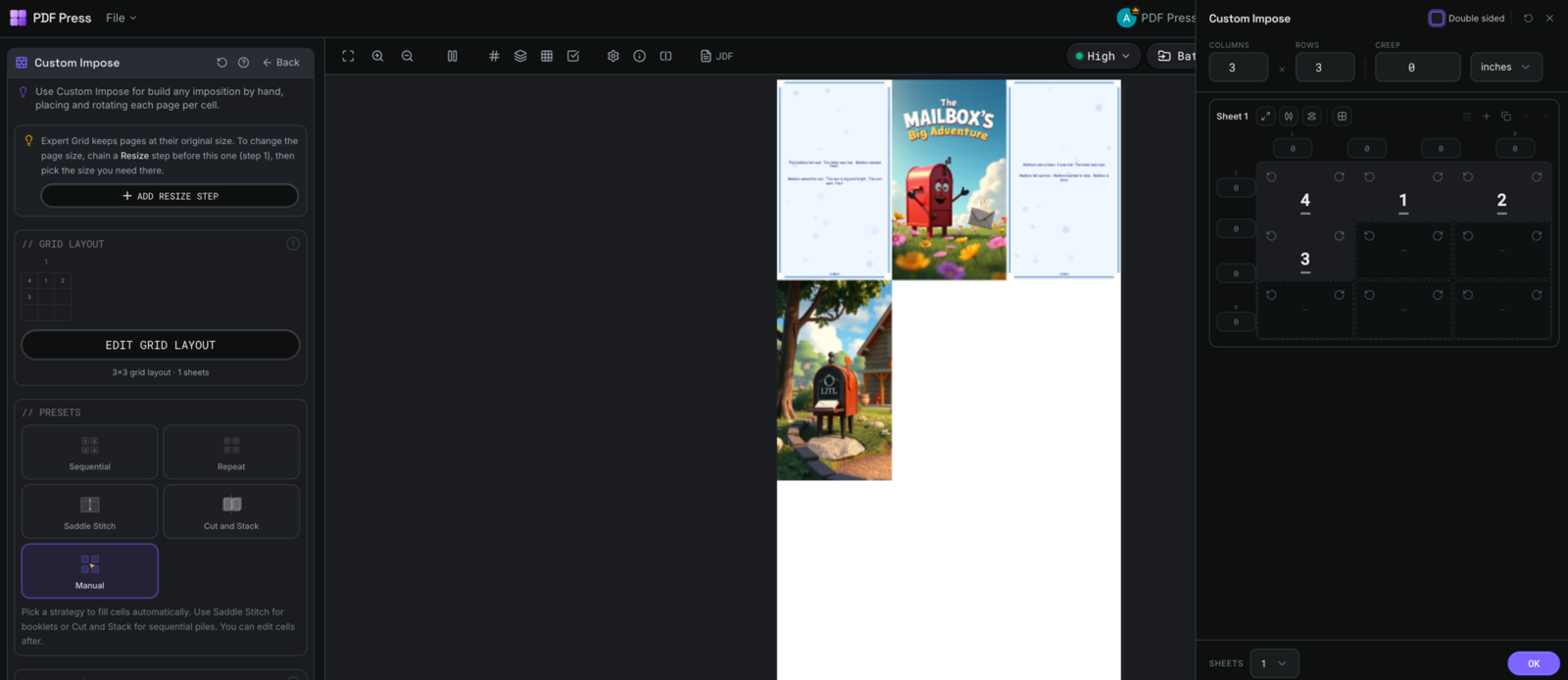Click the Grid Layout help question icon
This screenshot has width=1568, height=680.
292,243
